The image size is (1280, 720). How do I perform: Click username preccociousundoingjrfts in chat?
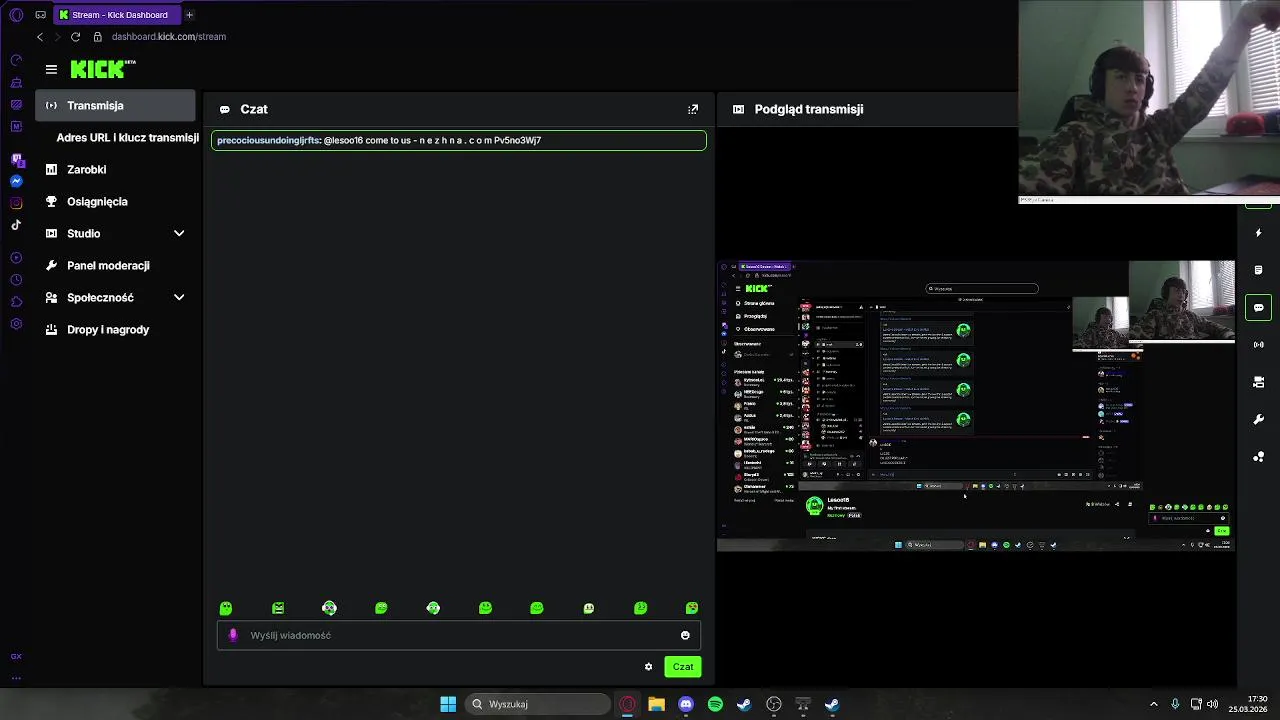pos(268,141)
